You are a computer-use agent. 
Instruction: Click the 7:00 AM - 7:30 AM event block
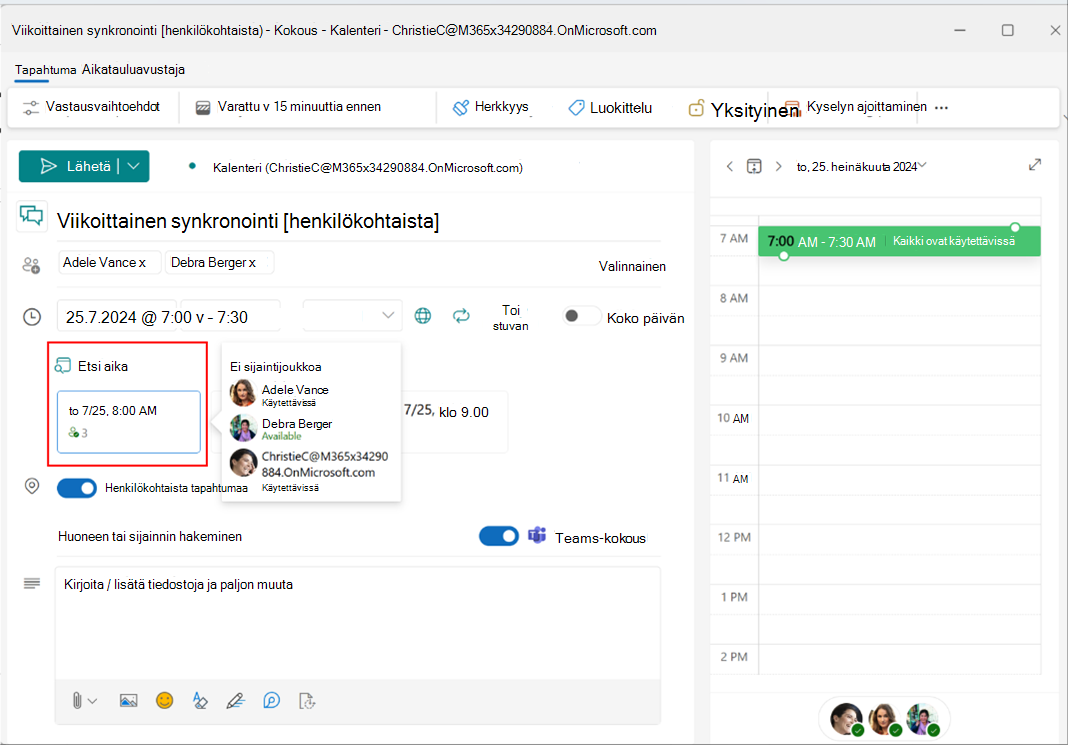899,241
